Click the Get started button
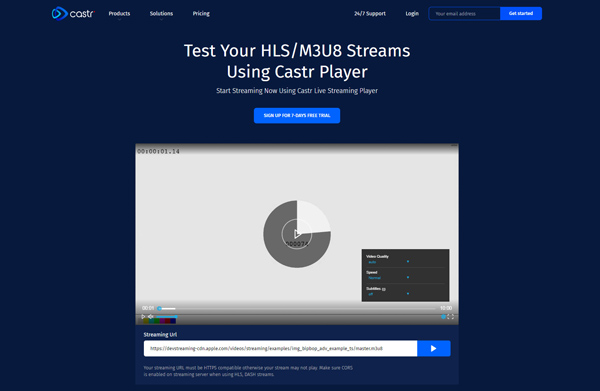This screenshot has height=391, width=600. point(521,13)
